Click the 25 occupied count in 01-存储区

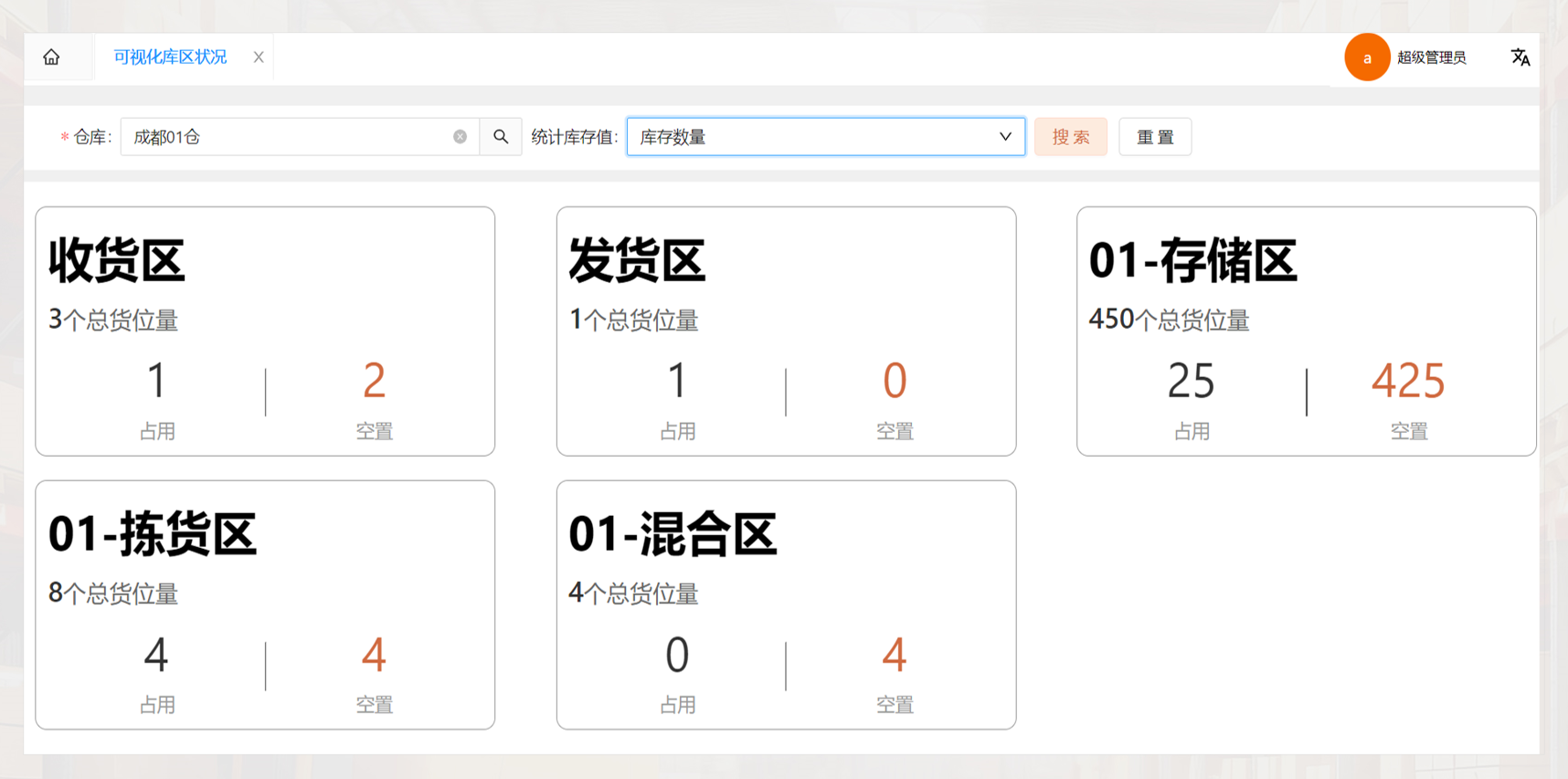click(1191, 381)
